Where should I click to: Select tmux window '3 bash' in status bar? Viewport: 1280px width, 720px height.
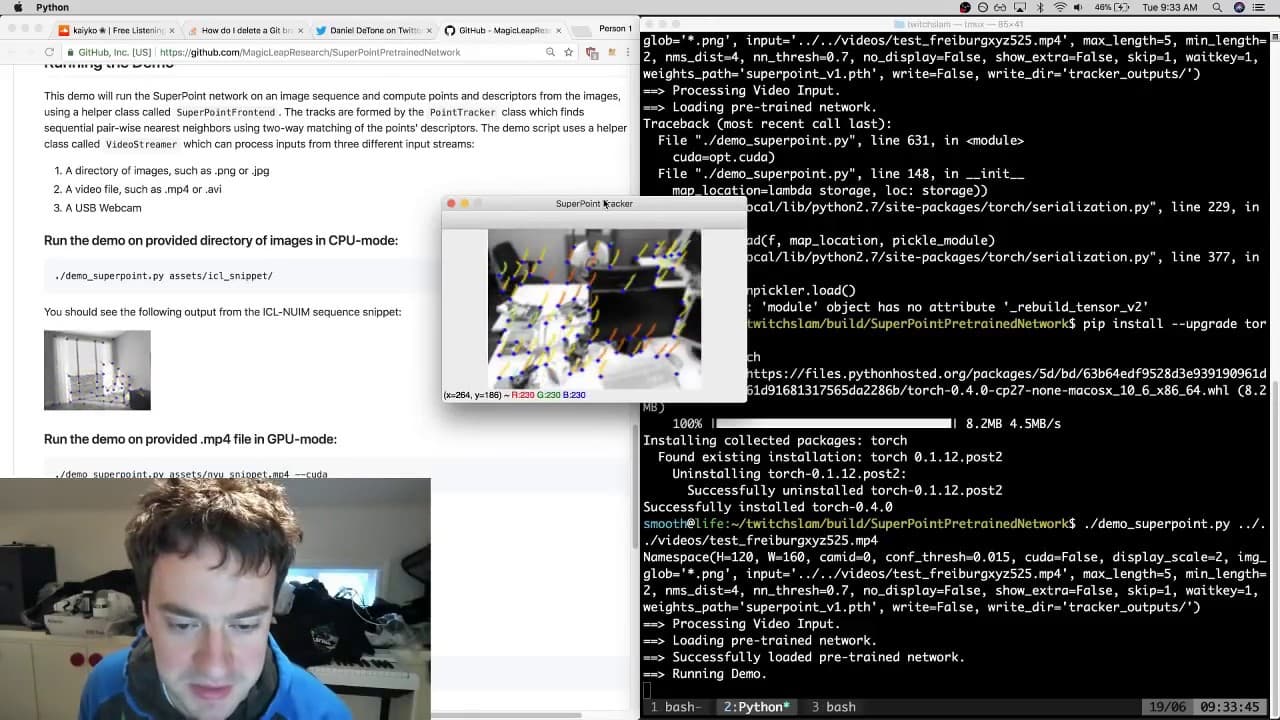(x=833, y=707)
